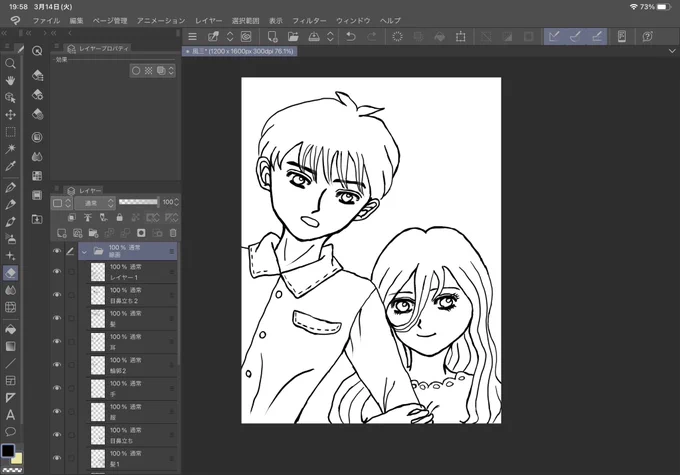
Task: Hide the 耳 layer
Action: click(57, 341)
